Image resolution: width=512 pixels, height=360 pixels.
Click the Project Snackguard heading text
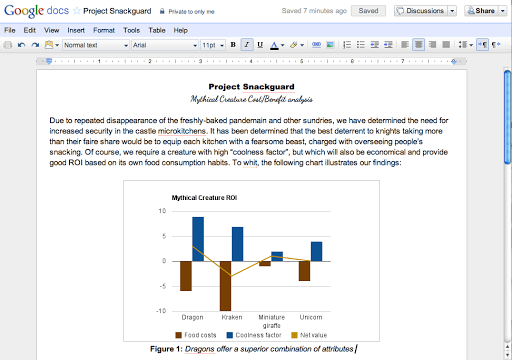[251, 87]
